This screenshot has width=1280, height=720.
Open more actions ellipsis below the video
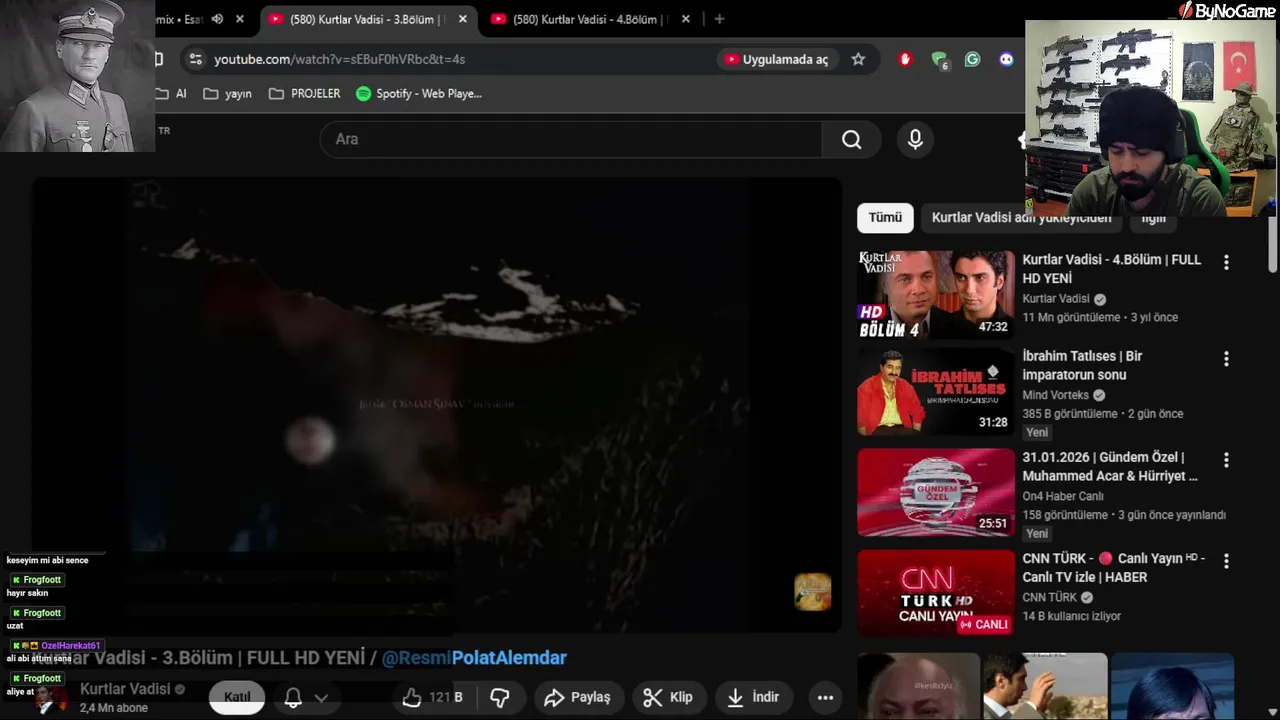(825, 697)
